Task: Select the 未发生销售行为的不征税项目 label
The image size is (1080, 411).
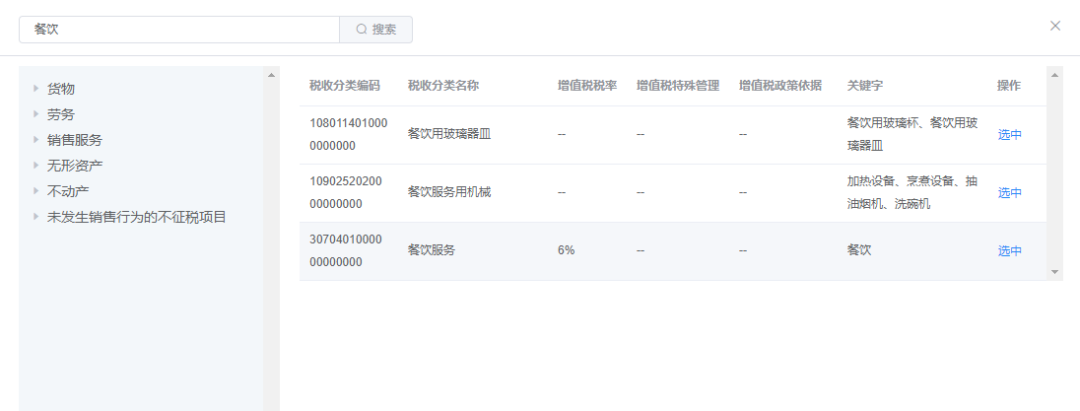Action: point(136,217)
